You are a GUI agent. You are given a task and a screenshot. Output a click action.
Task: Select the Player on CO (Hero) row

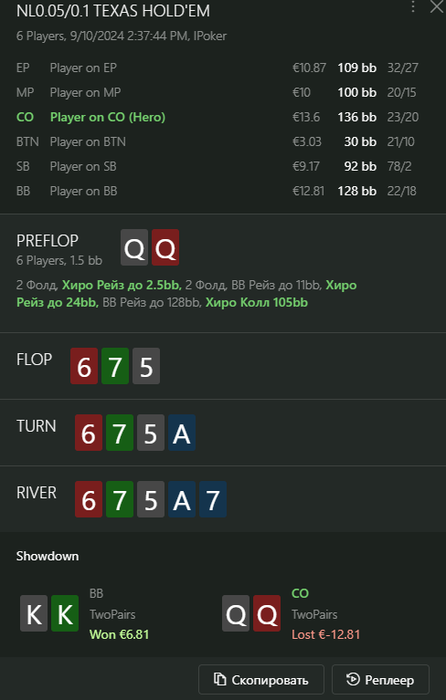(217, 117)
